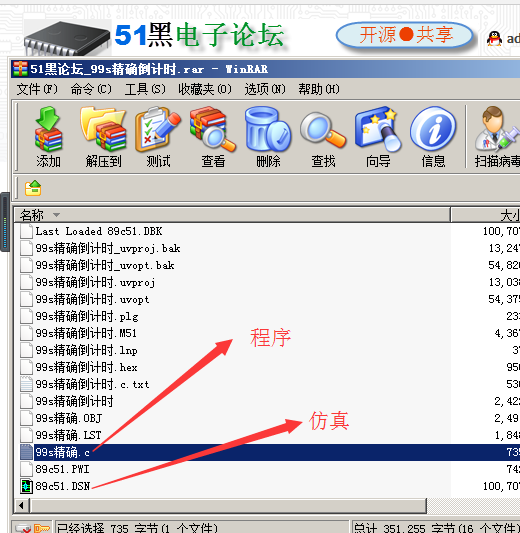Screen dimensions: 520x533
Task: Open the 命令(C) menu
Action: [x=91, y=89]
